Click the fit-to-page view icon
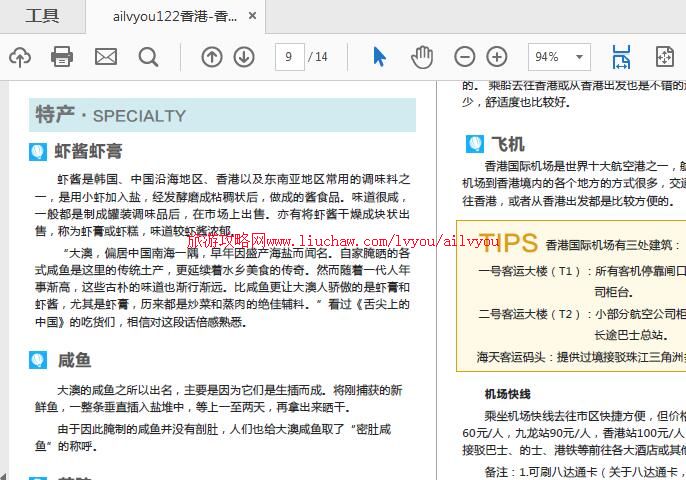The image size is (686, 480). click(x=664, y=57)
